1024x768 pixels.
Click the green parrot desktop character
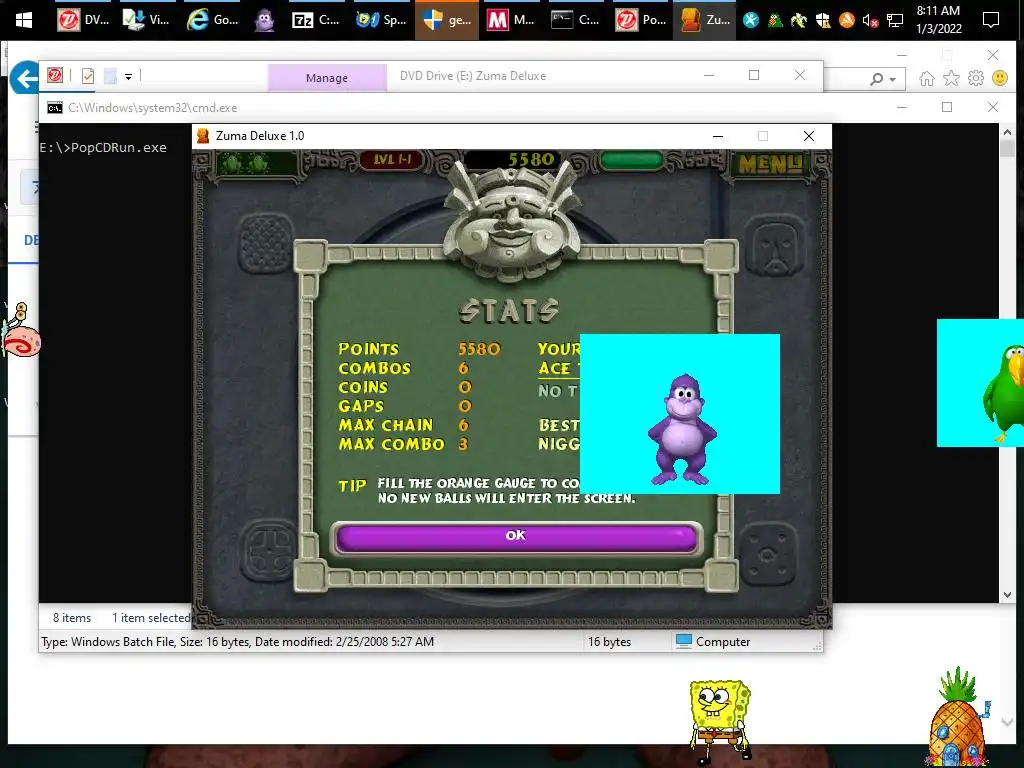1004,392
